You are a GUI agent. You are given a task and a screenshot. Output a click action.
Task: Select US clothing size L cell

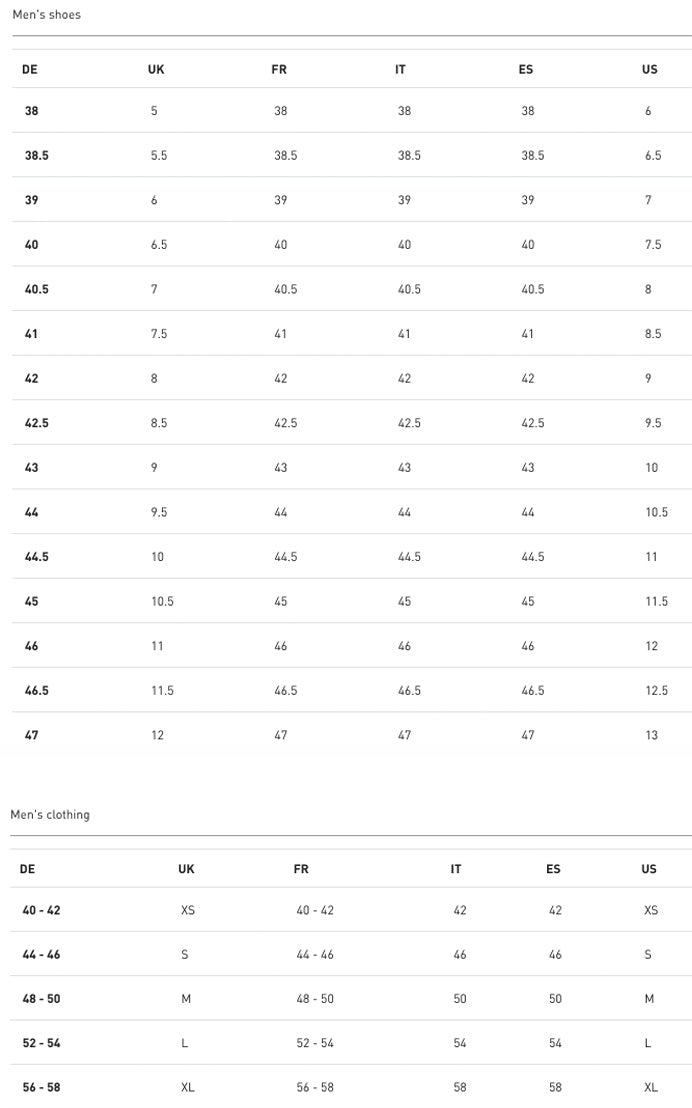point(647,1043)
